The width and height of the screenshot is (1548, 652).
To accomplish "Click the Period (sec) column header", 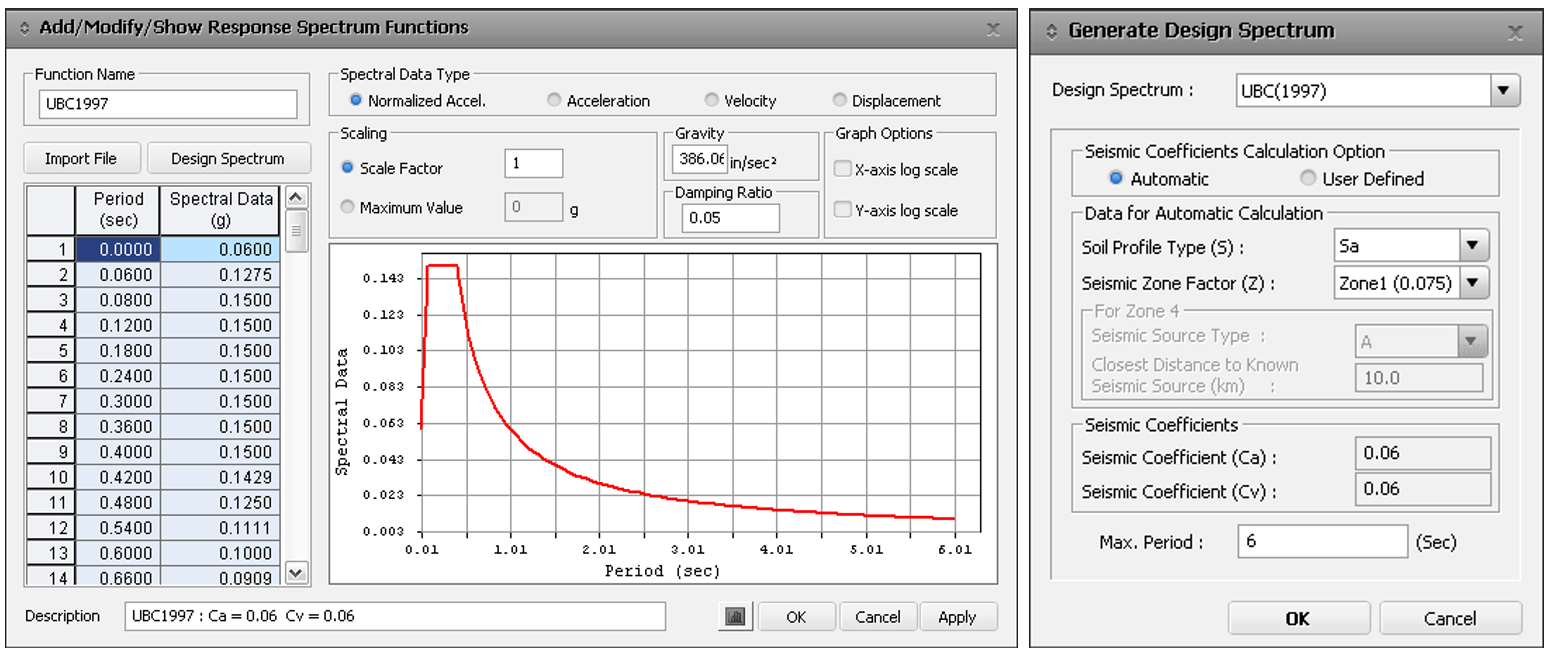I will click(x=118, y=210).
